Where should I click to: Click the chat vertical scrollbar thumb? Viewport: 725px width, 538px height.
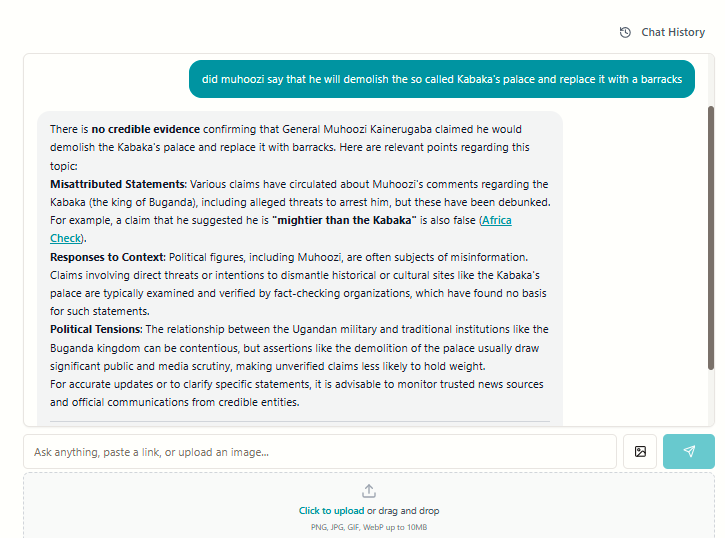(711, 238)
